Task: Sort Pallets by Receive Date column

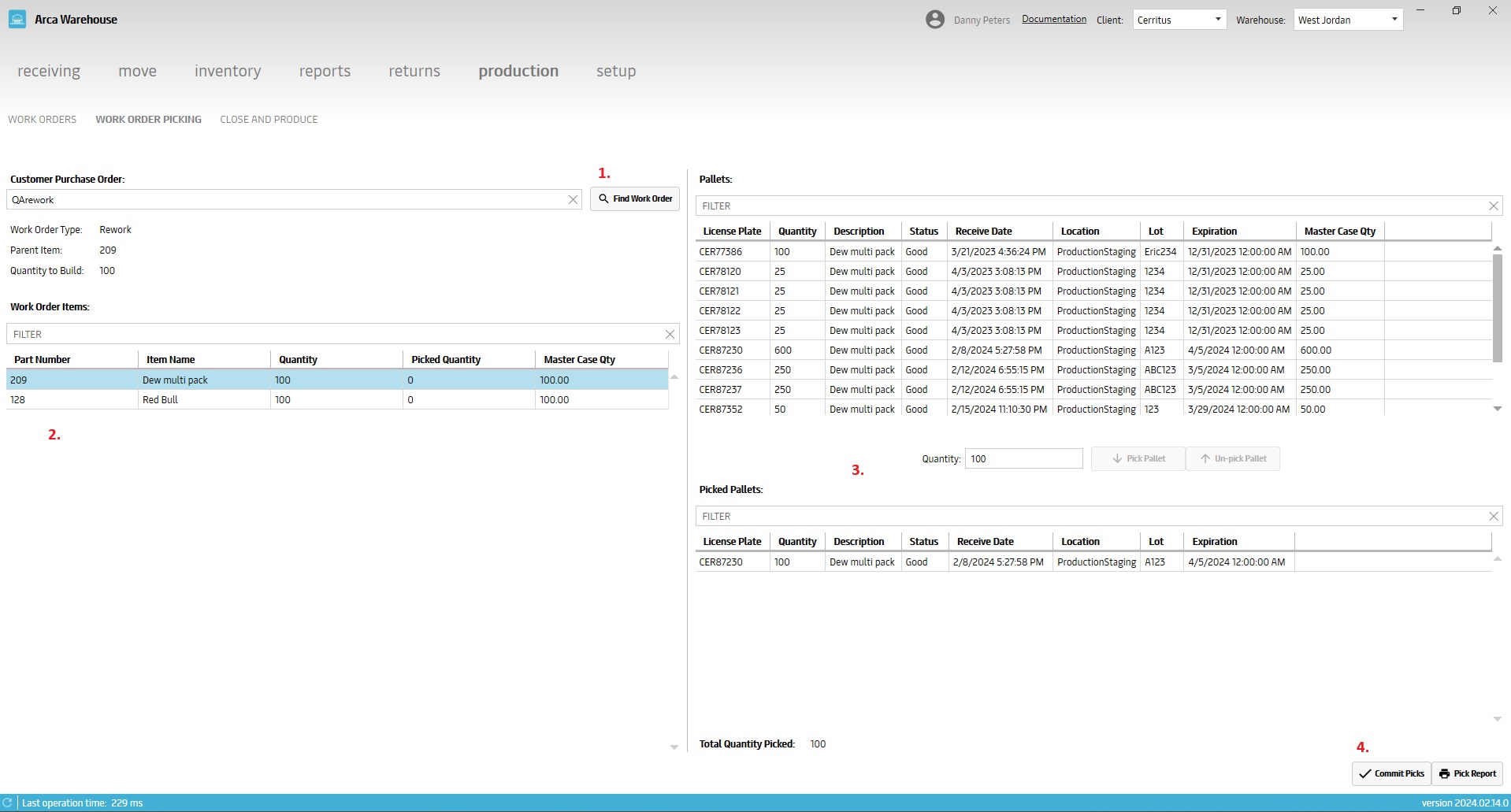Action: point(999,231)
